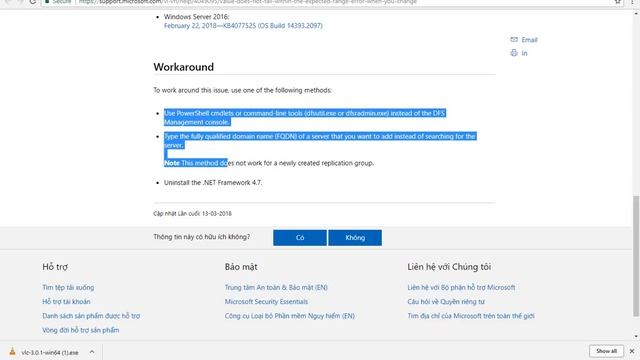Click the 'Windows Server 2016:' bullet text
This screenshot has height=360, width=640.
(197, 17)
